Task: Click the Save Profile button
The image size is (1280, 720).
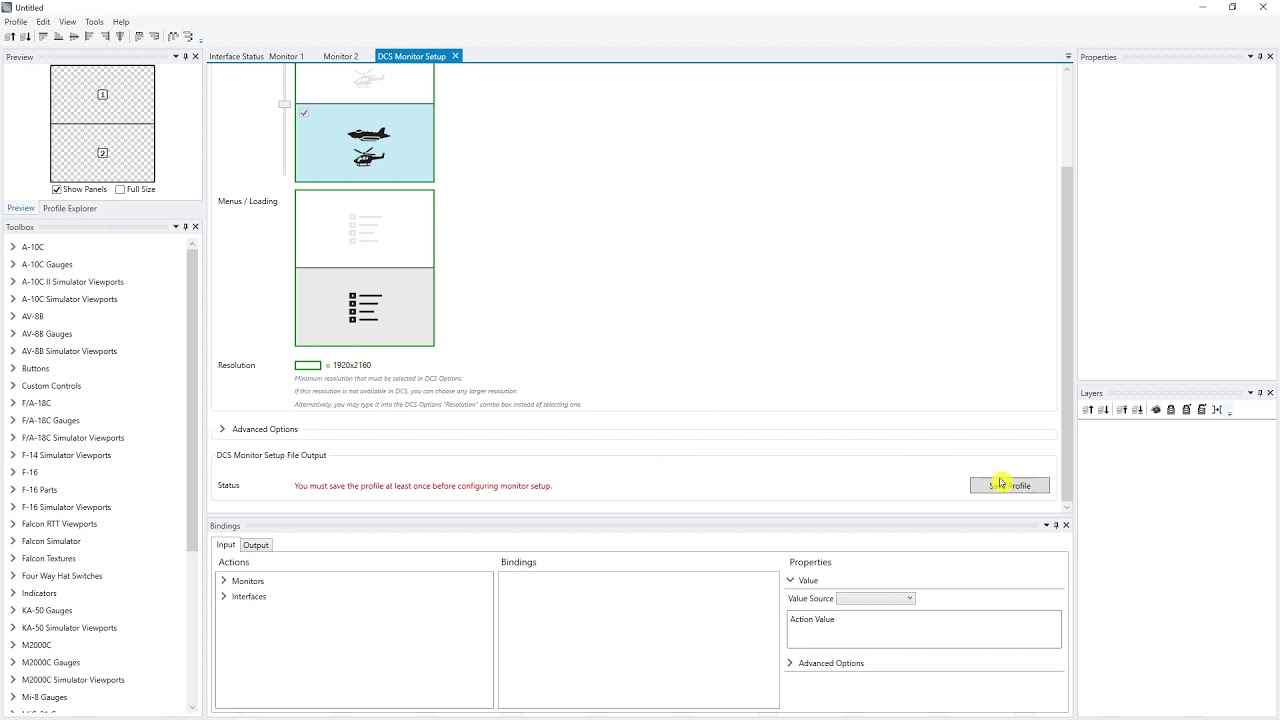Action: (x=1010, y=485)
